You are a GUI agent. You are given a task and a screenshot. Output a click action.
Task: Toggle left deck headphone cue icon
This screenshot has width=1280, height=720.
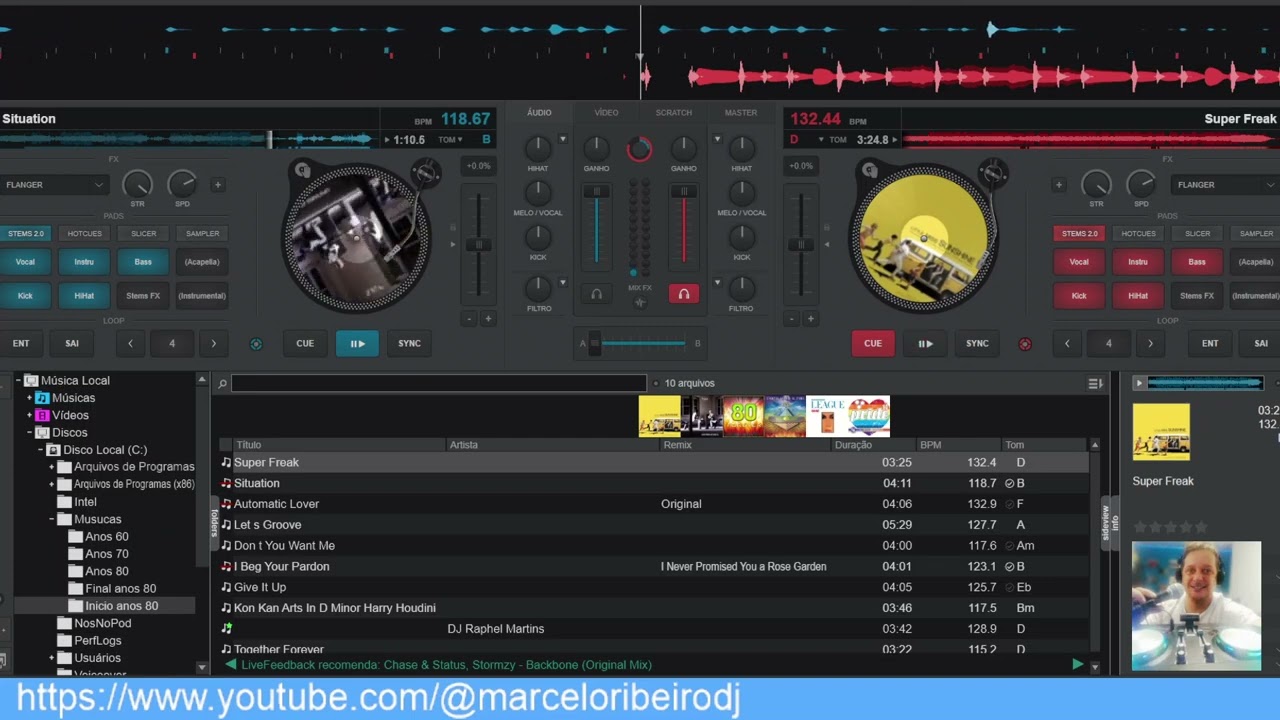[x=596, y=294]
